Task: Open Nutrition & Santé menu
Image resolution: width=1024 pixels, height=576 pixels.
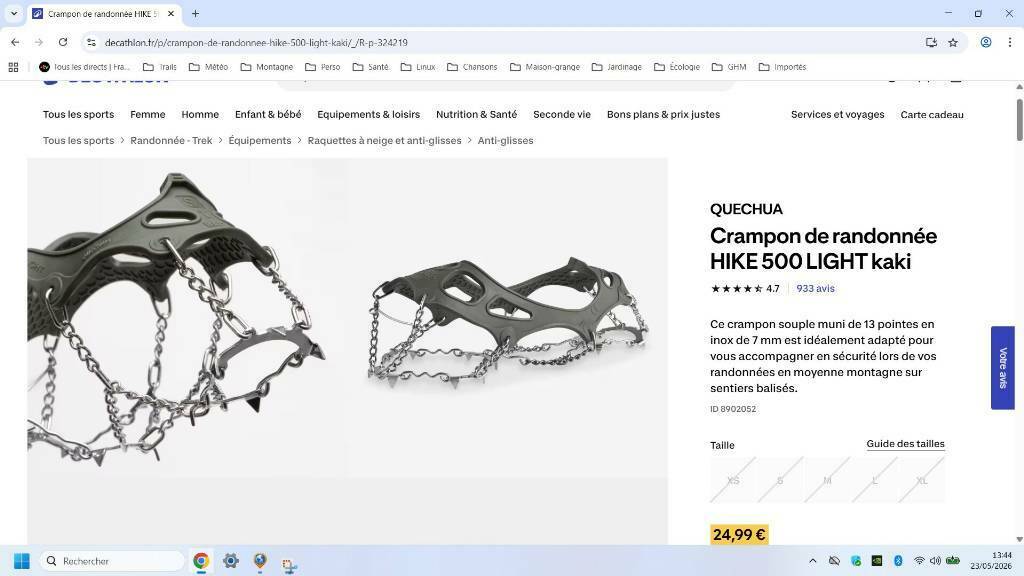Action: point(476,114)
